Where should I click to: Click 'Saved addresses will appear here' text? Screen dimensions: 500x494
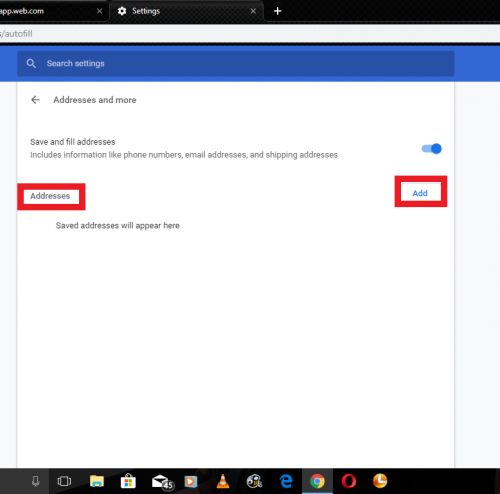[x=117, y=226]
